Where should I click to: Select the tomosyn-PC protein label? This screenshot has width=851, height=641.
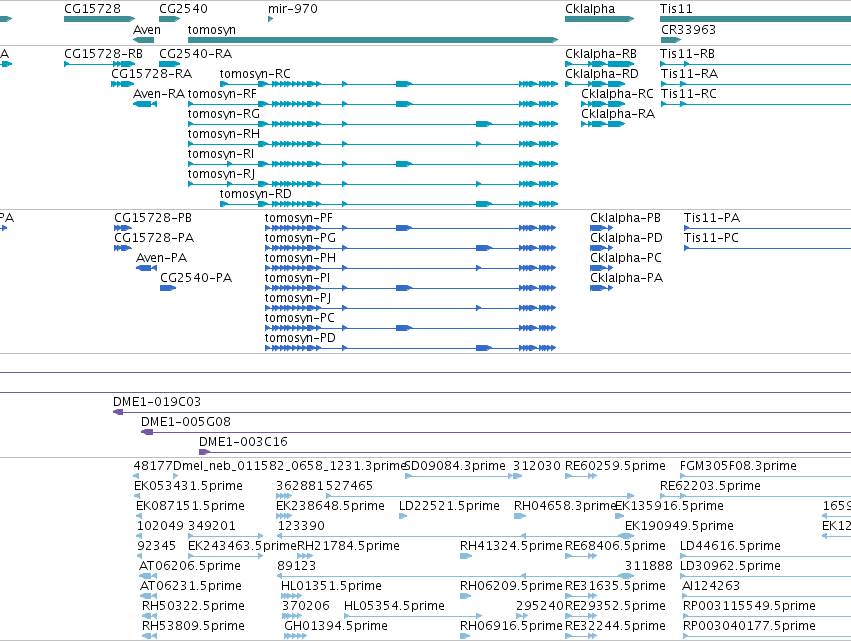tap(300, 319)
